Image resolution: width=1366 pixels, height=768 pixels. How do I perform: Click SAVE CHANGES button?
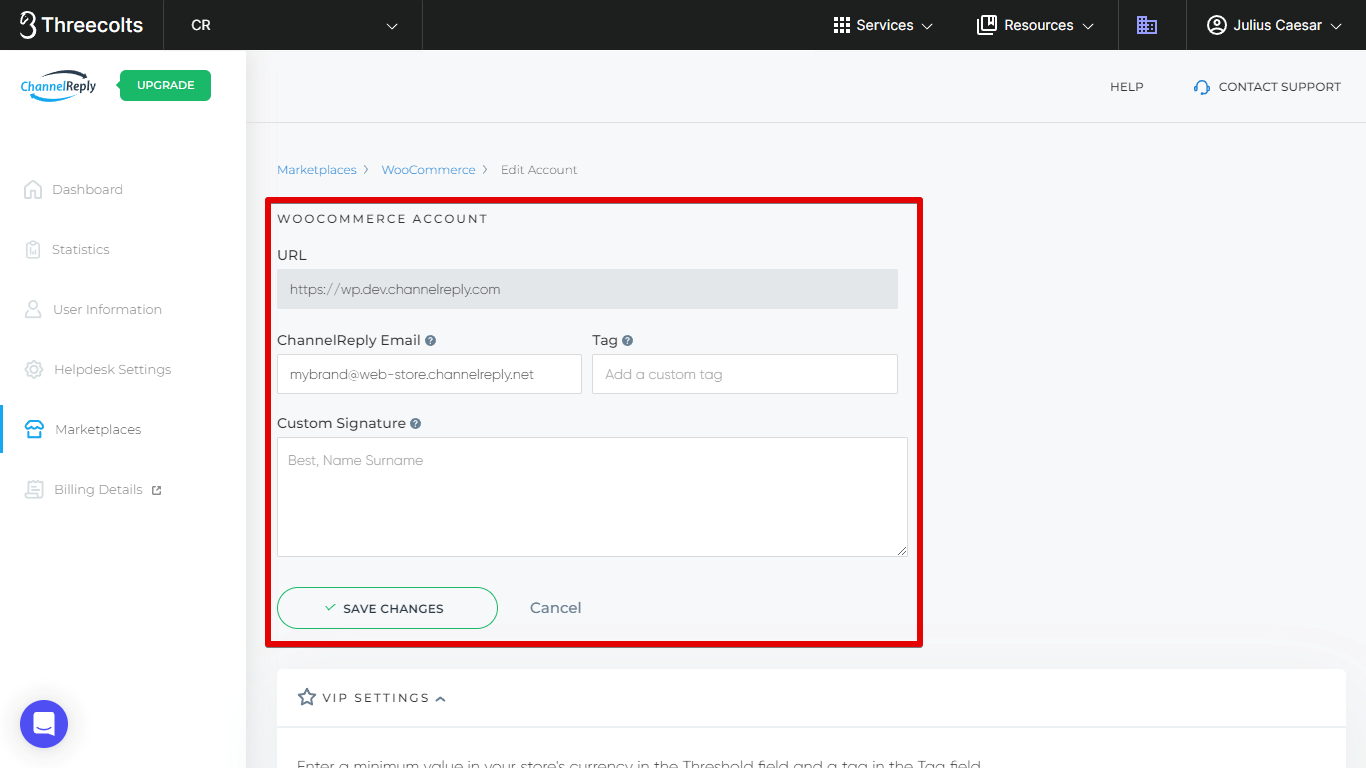click(x=387, y=608)
